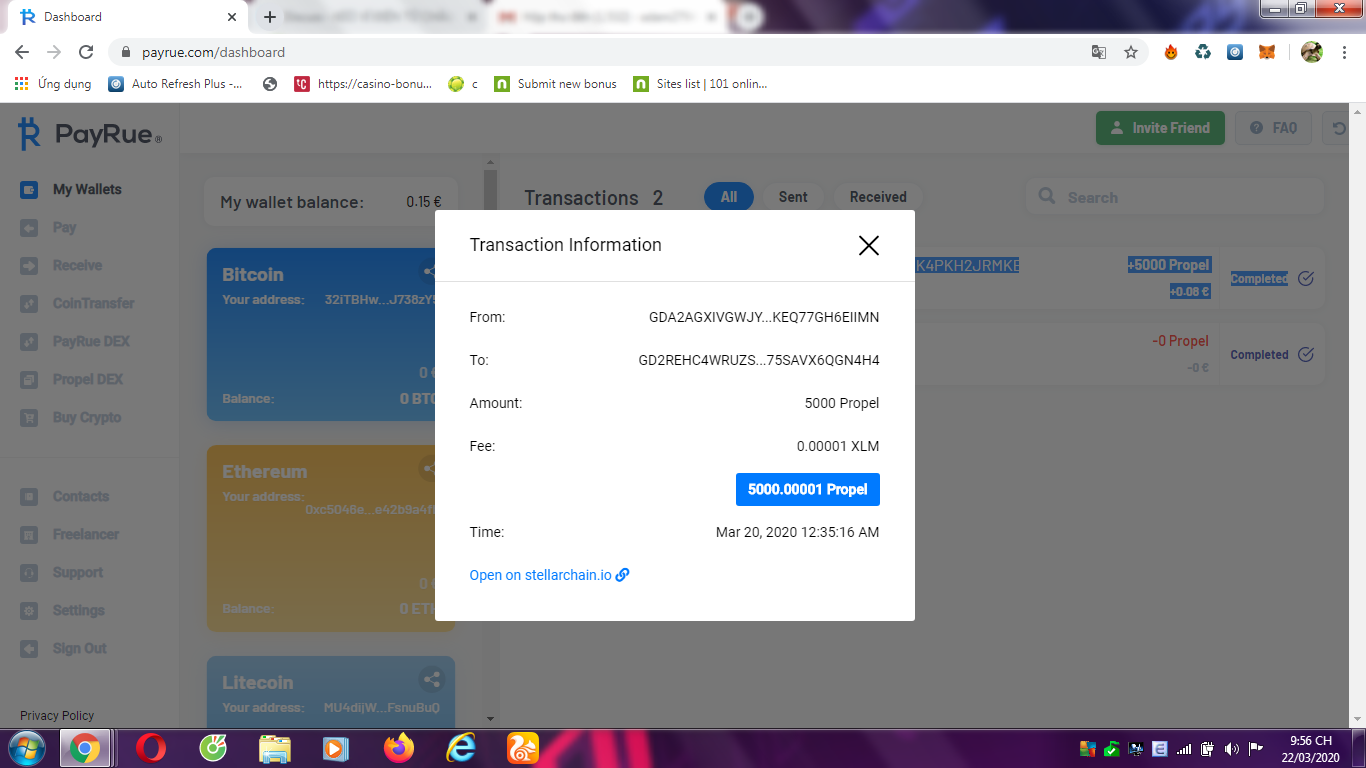Click the time Mar 20, 2020 12:35:16 AM
1366x768 pixels.
[798, 533]
